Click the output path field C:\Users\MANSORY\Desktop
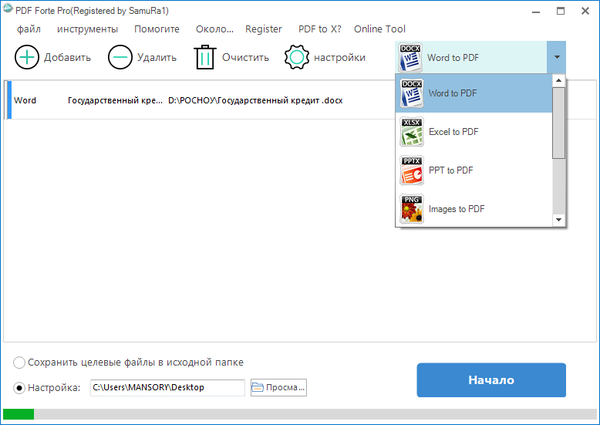This screenshot has width=600, height=425. click(168, 388)
